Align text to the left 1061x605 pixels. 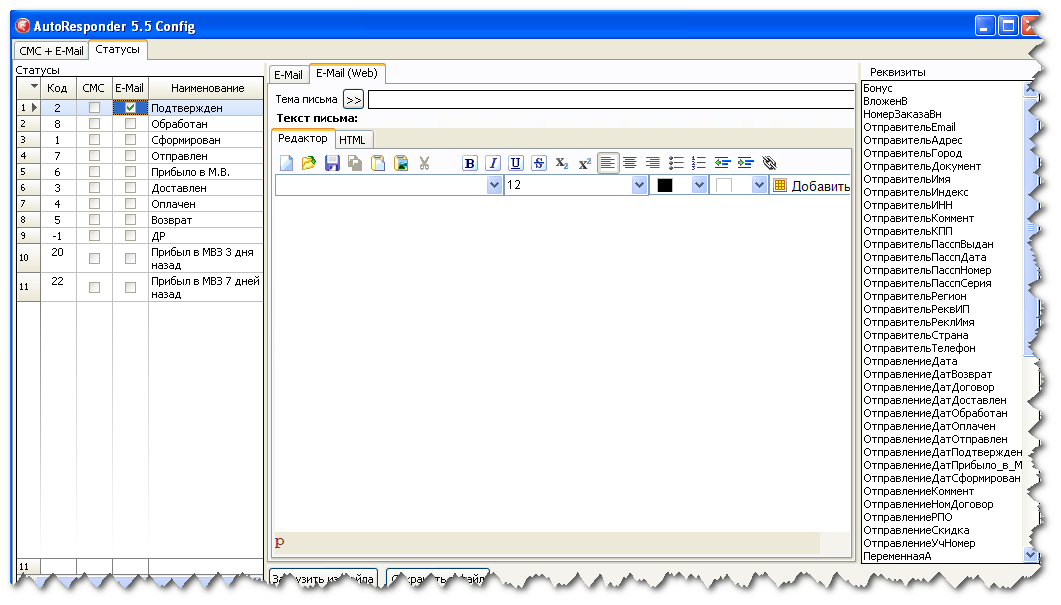[x=608, y=163]
